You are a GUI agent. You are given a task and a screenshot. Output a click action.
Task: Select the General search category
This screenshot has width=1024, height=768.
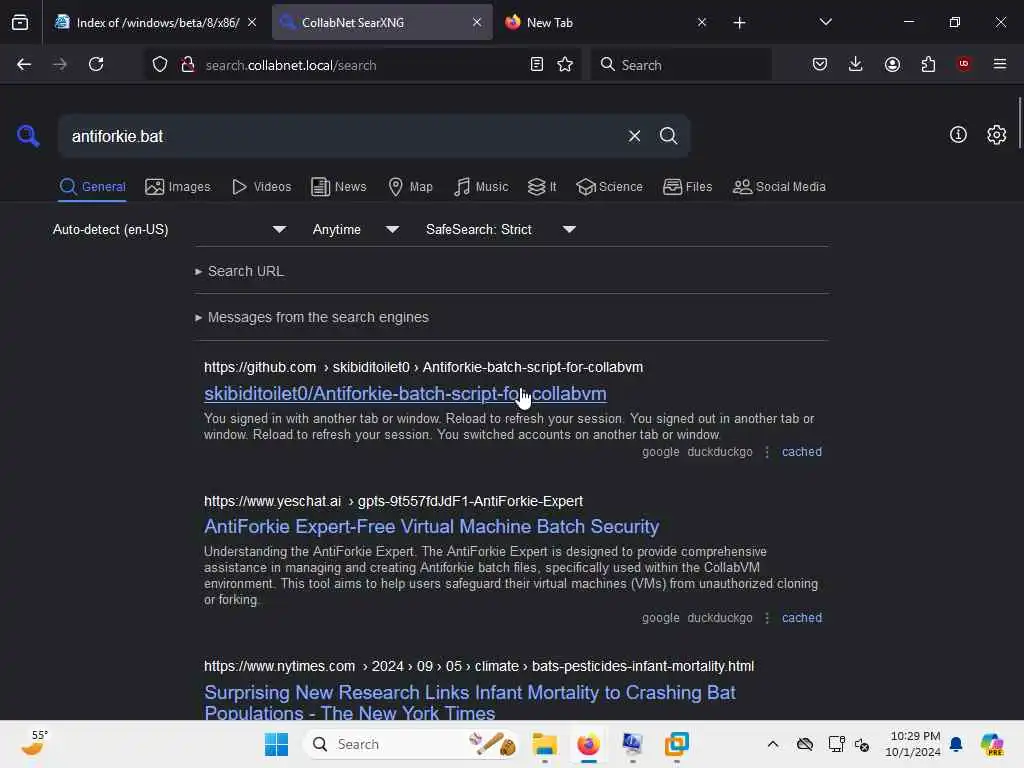coord(92,187)
